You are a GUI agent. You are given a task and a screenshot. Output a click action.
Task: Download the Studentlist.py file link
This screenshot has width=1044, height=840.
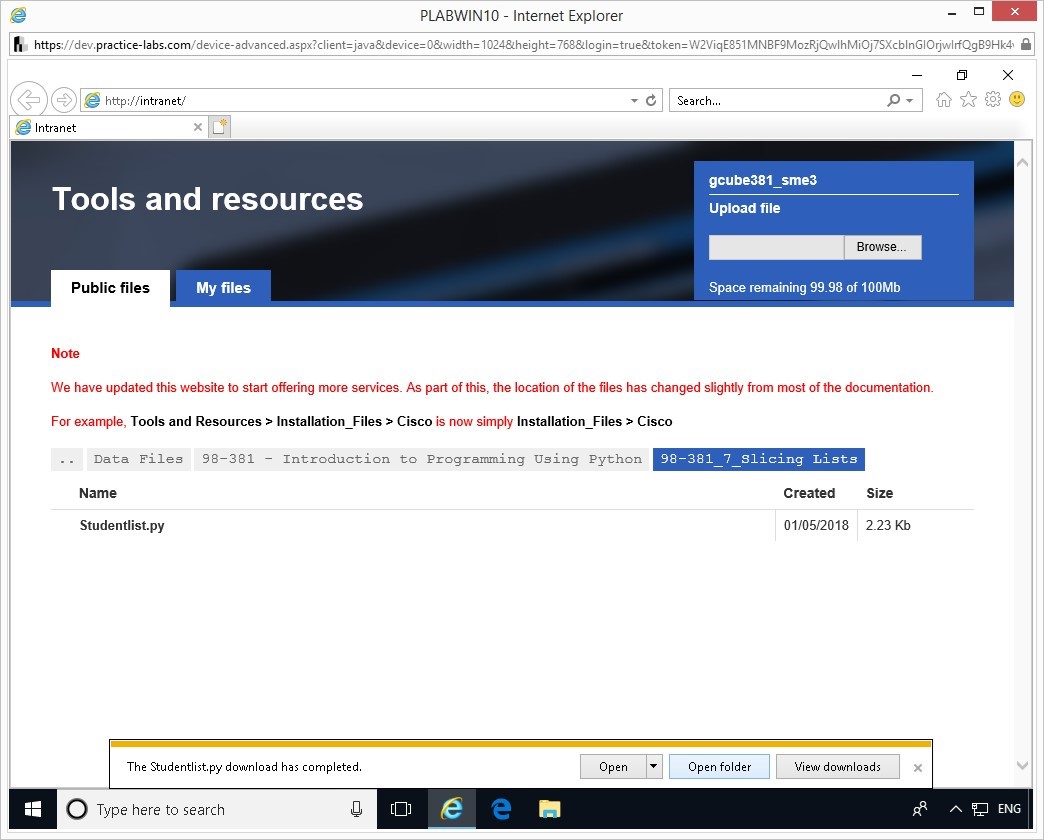tap(122, 525)
